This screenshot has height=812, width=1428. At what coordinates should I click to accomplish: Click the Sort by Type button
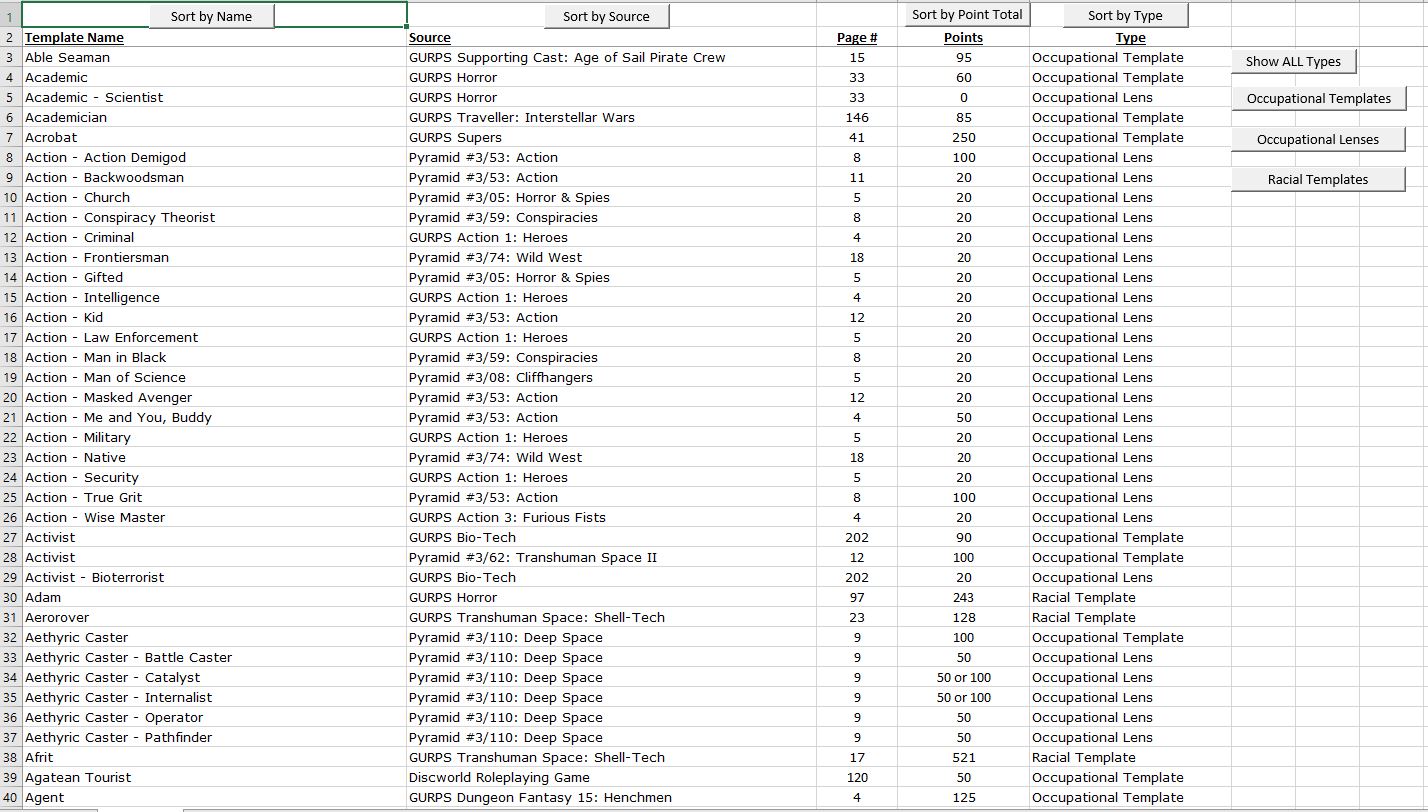[x=1125, y=15]
